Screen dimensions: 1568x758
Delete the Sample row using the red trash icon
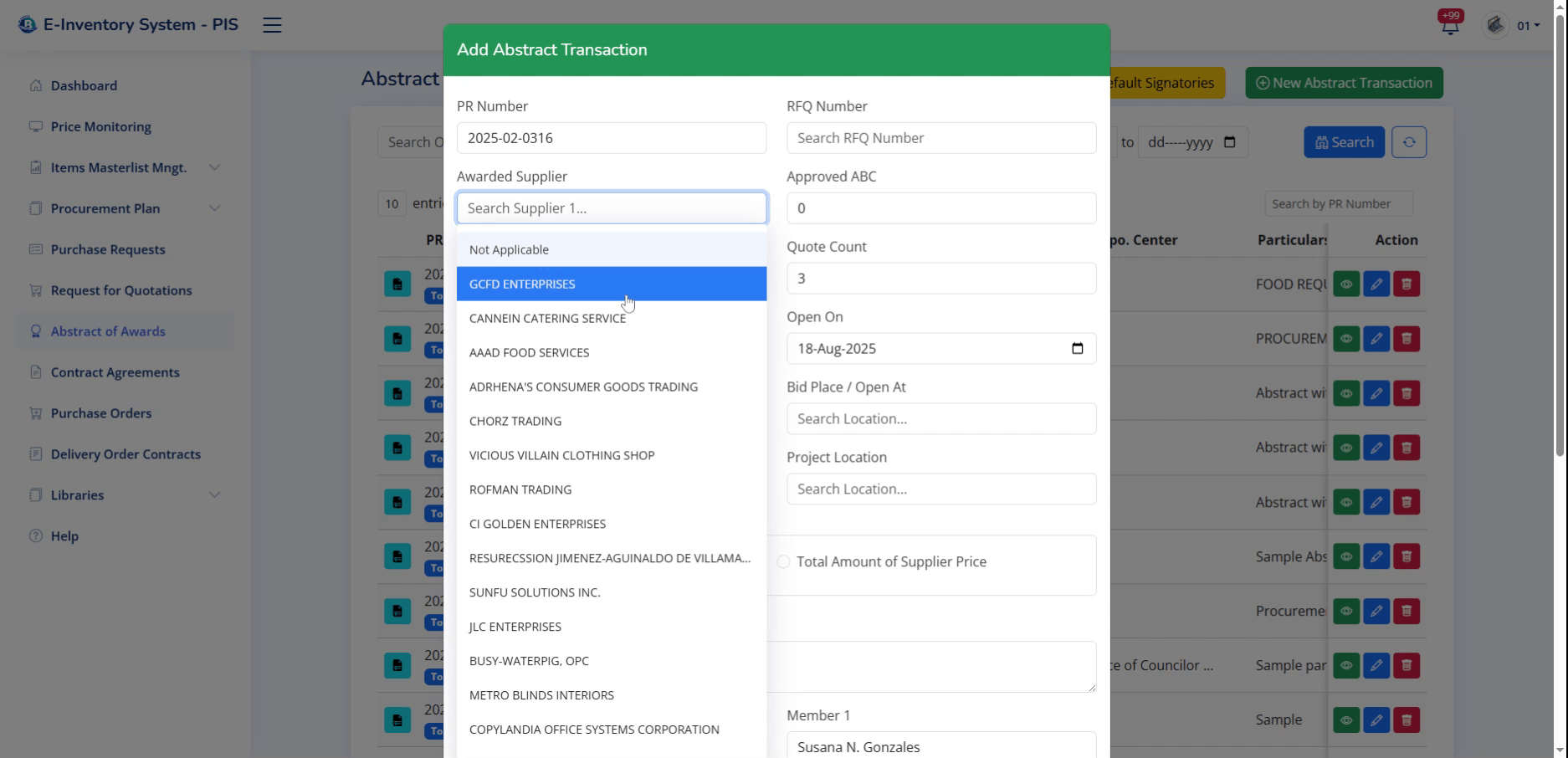tap(1407, 720)
